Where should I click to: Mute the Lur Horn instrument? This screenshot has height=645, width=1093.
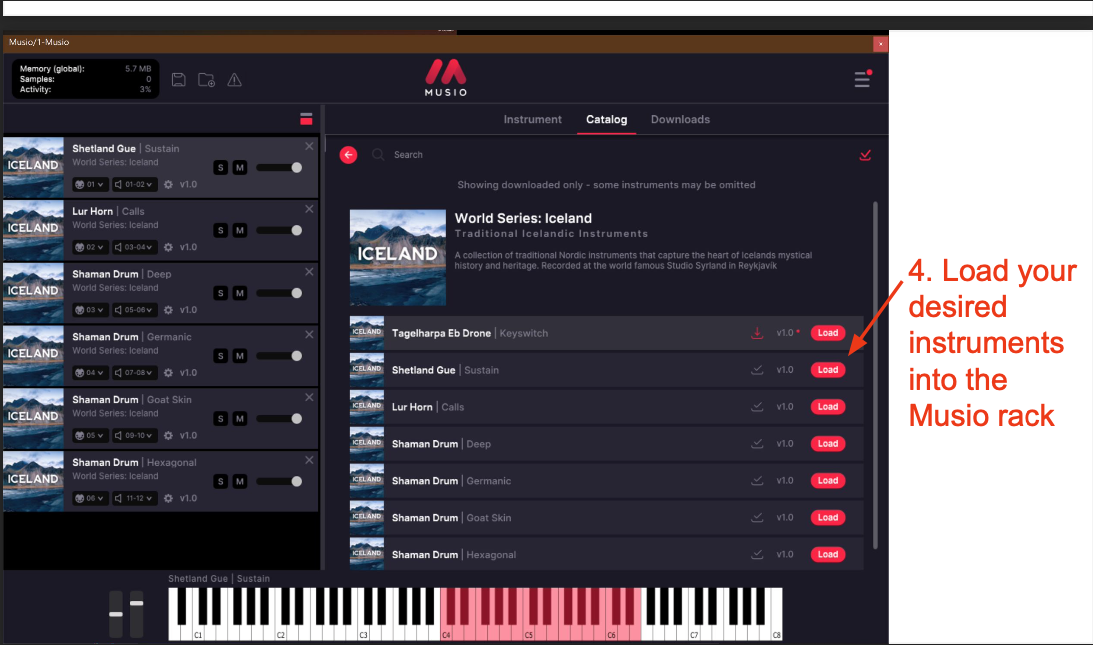[x=240, y=230]
